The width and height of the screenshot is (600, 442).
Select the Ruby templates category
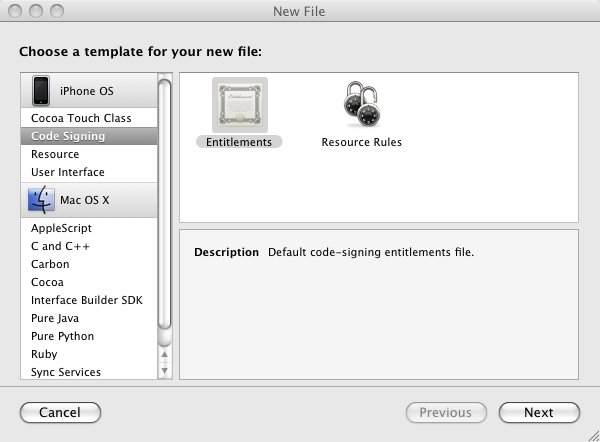(44, 354)
